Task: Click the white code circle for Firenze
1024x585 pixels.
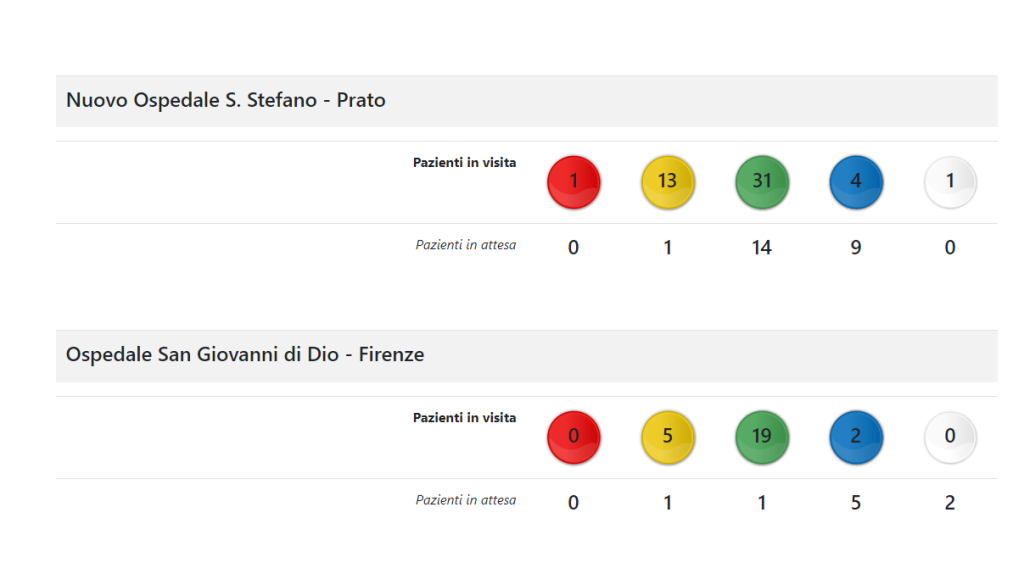Action: pos(950,437)
